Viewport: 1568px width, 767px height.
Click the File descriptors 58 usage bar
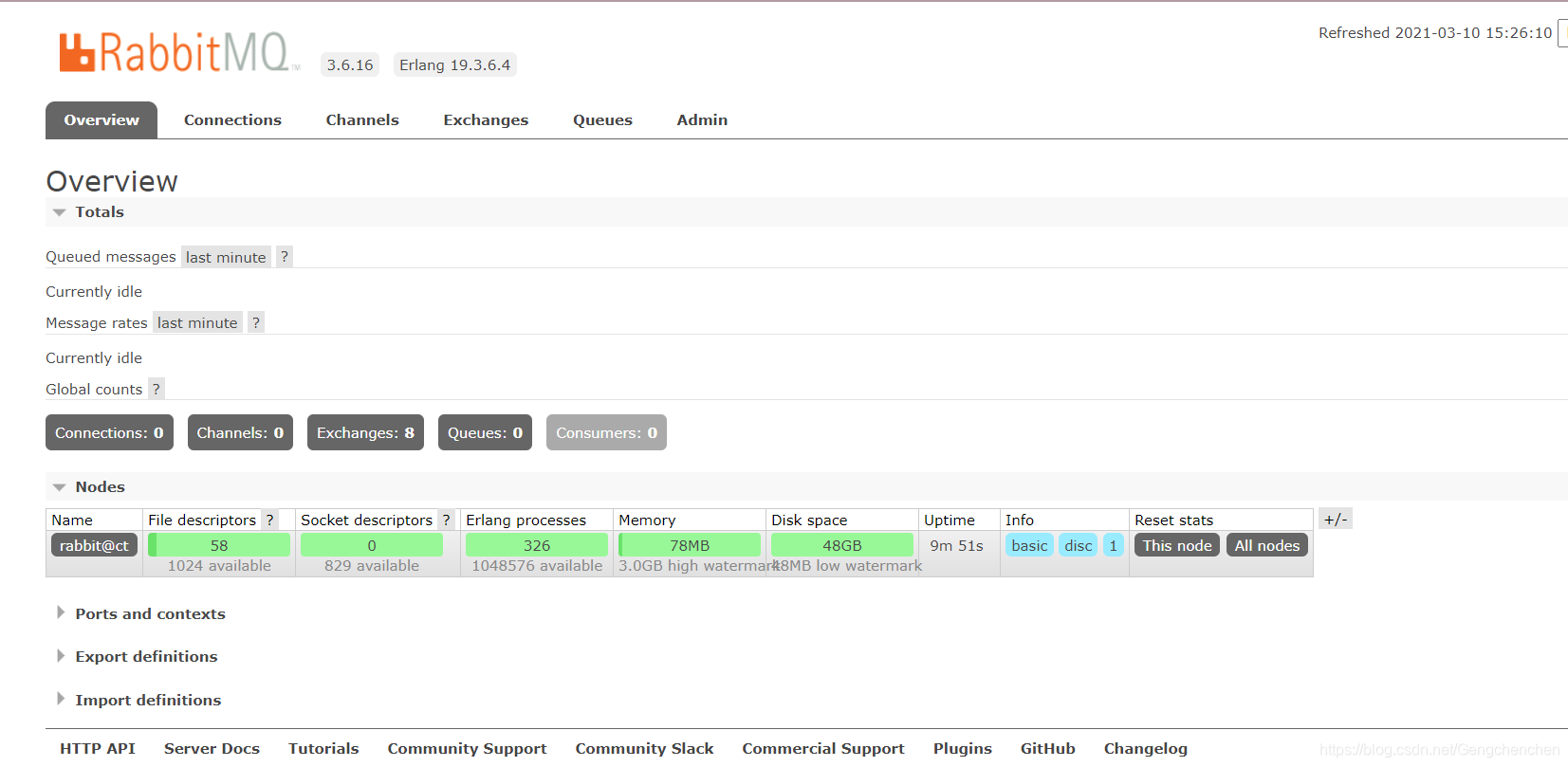click(x=219, y=545)
